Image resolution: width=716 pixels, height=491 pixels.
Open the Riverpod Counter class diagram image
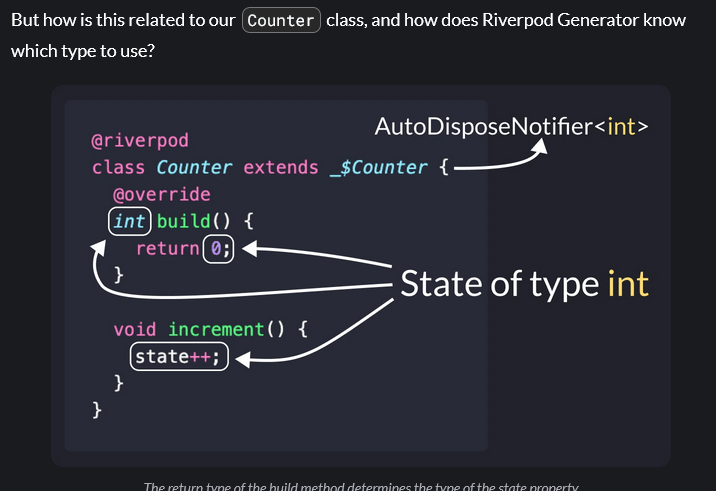tap(361, 276)
